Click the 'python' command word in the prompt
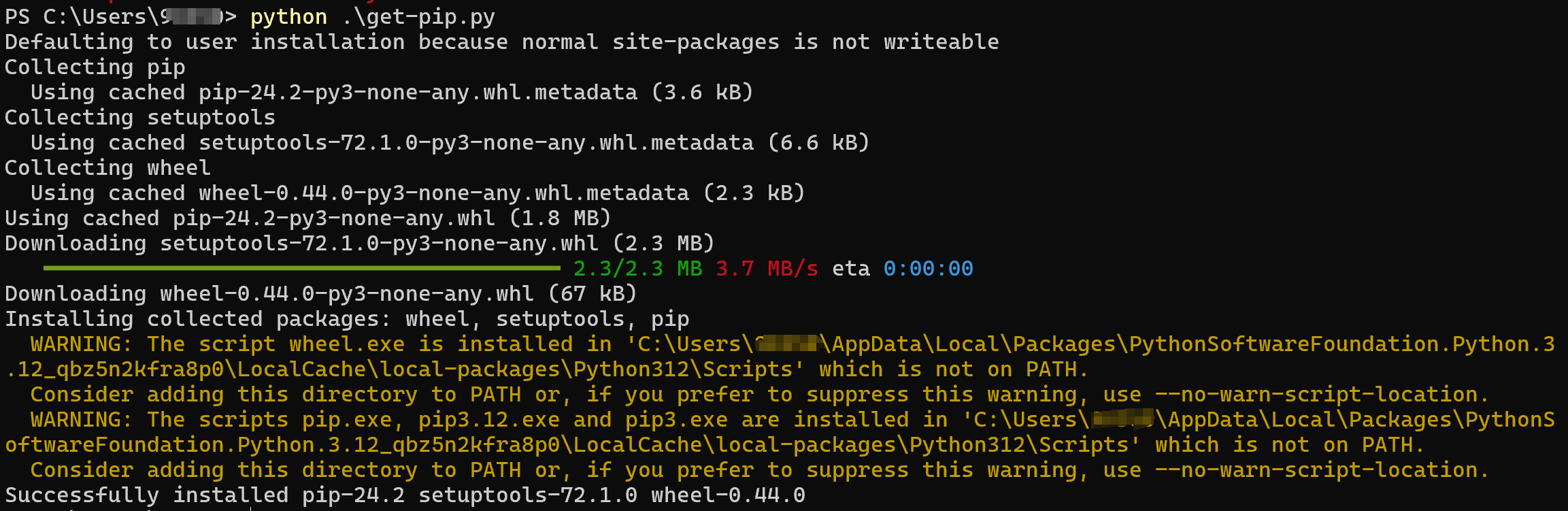This screenshot has height=511, width=1568. point(288,17)
